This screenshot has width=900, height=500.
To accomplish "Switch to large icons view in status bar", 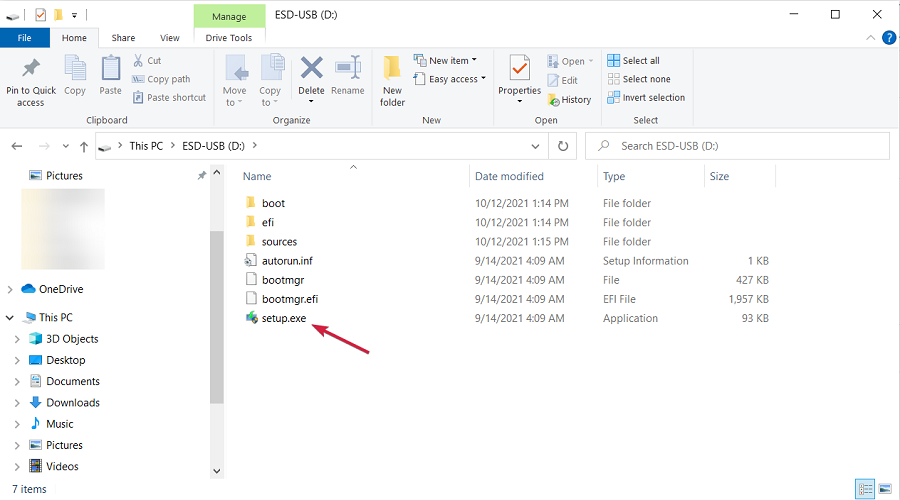I will (x=885, y=489).
